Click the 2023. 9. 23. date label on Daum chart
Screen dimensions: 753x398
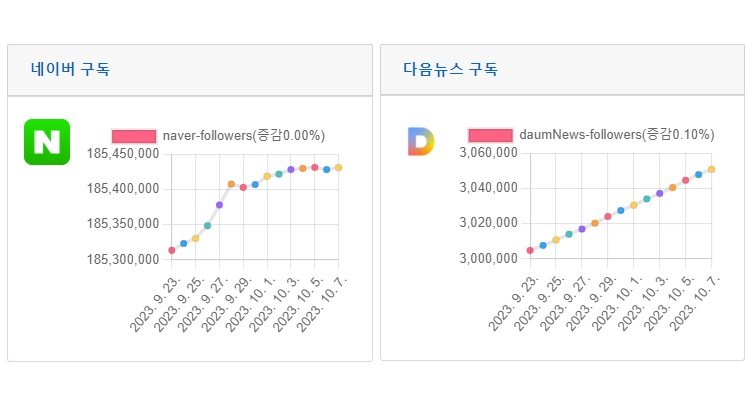(513, 303)
